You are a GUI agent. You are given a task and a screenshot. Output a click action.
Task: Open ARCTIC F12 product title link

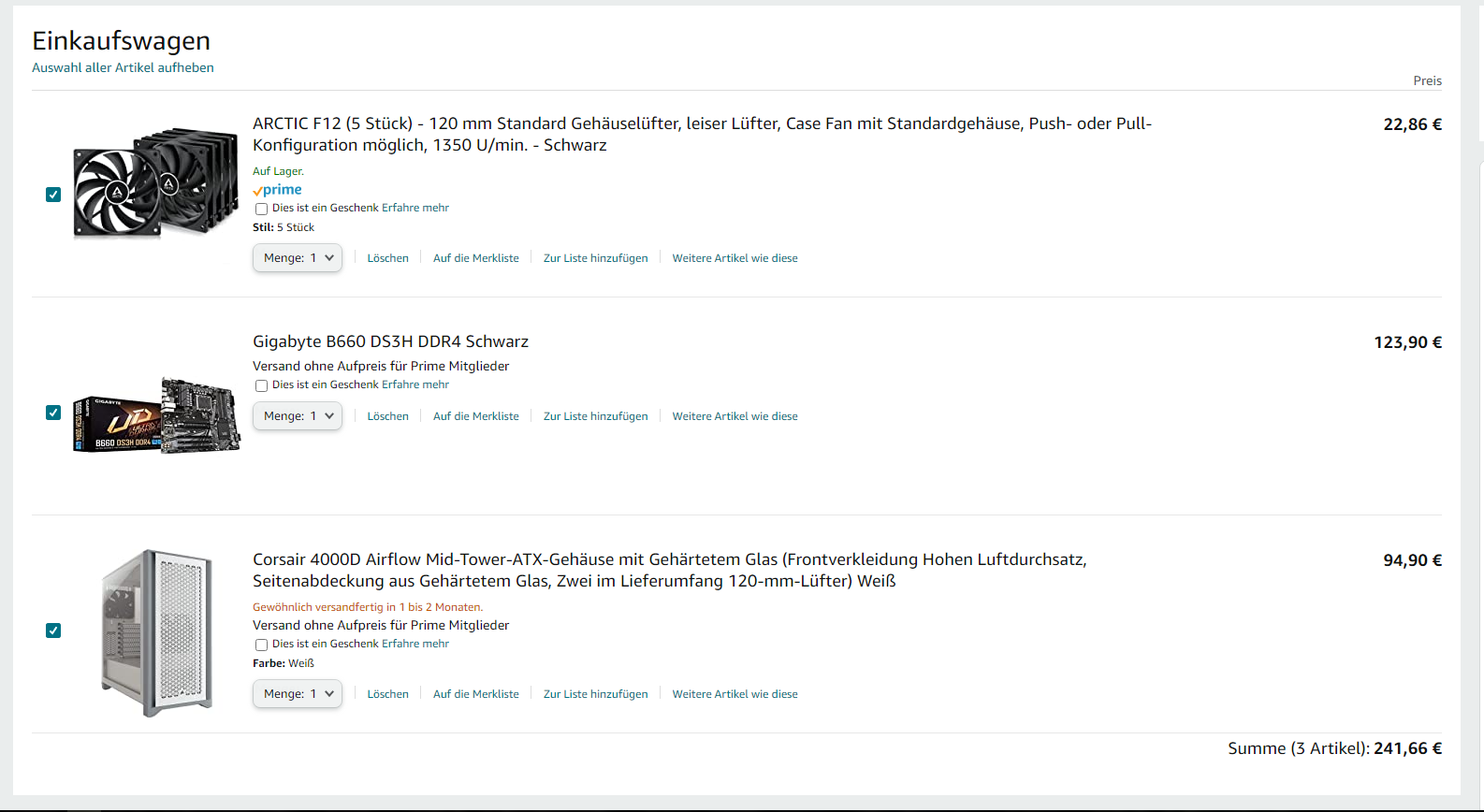[702, 134]
